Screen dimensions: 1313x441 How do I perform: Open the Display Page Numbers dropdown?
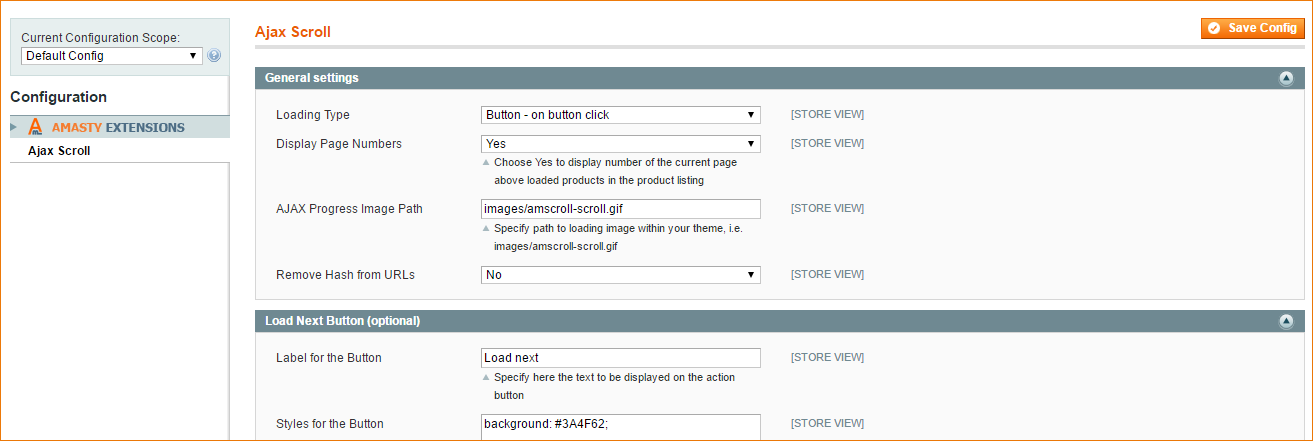(x=621, y=144)
